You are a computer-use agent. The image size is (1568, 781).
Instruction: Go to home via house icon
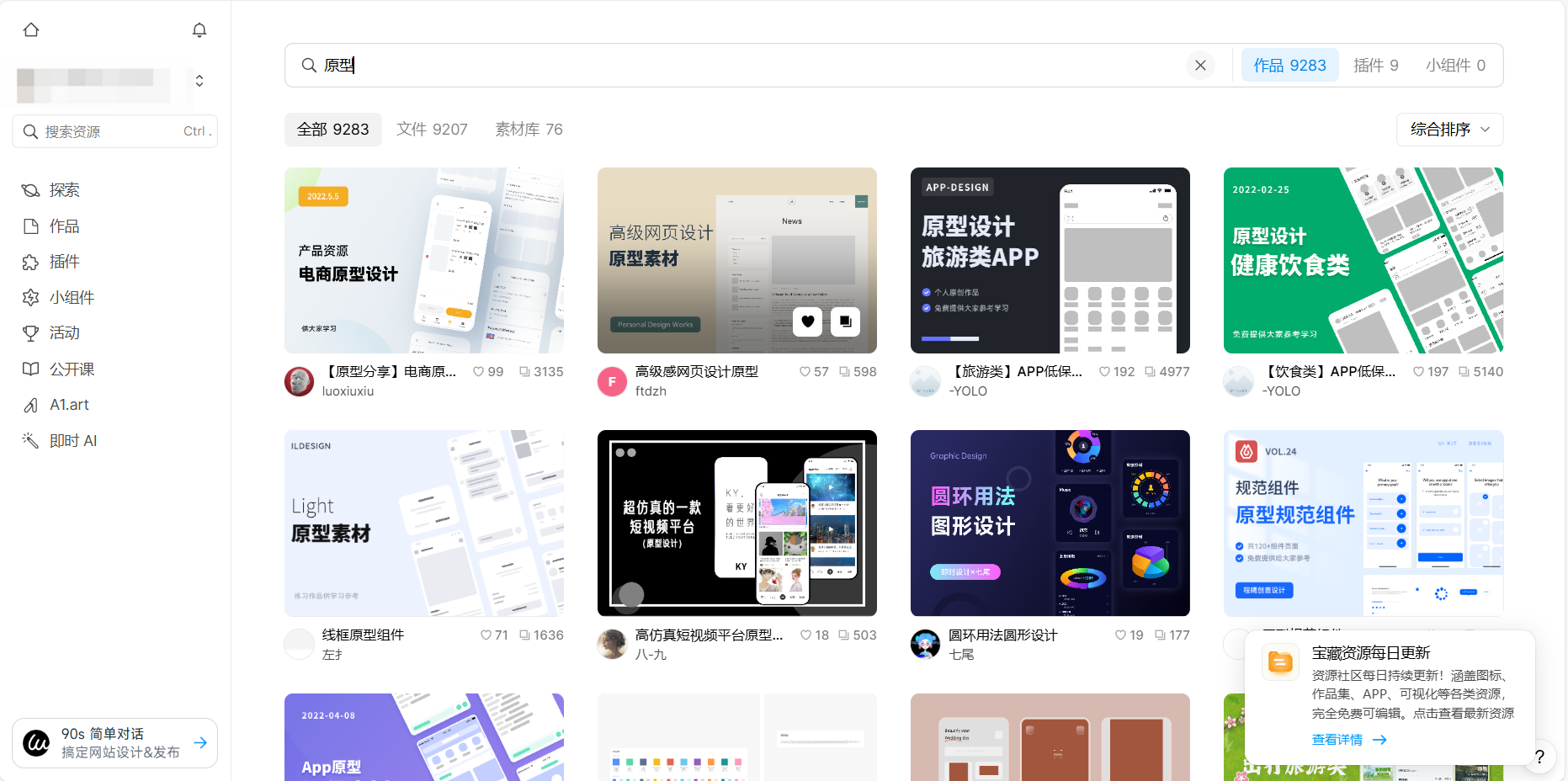(x=31, y=30)
